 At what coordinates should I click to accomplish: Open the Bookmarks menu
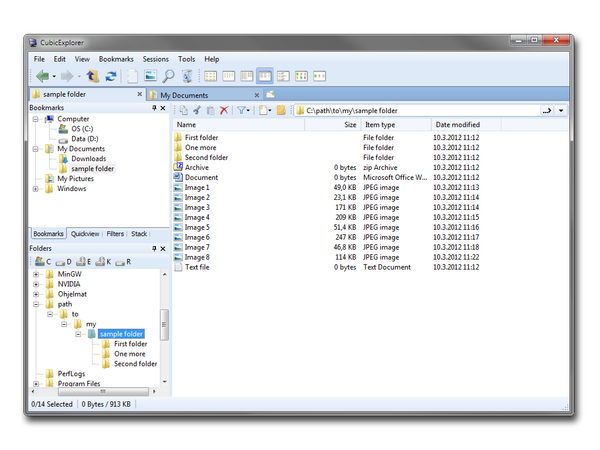(x=116, y=59)
